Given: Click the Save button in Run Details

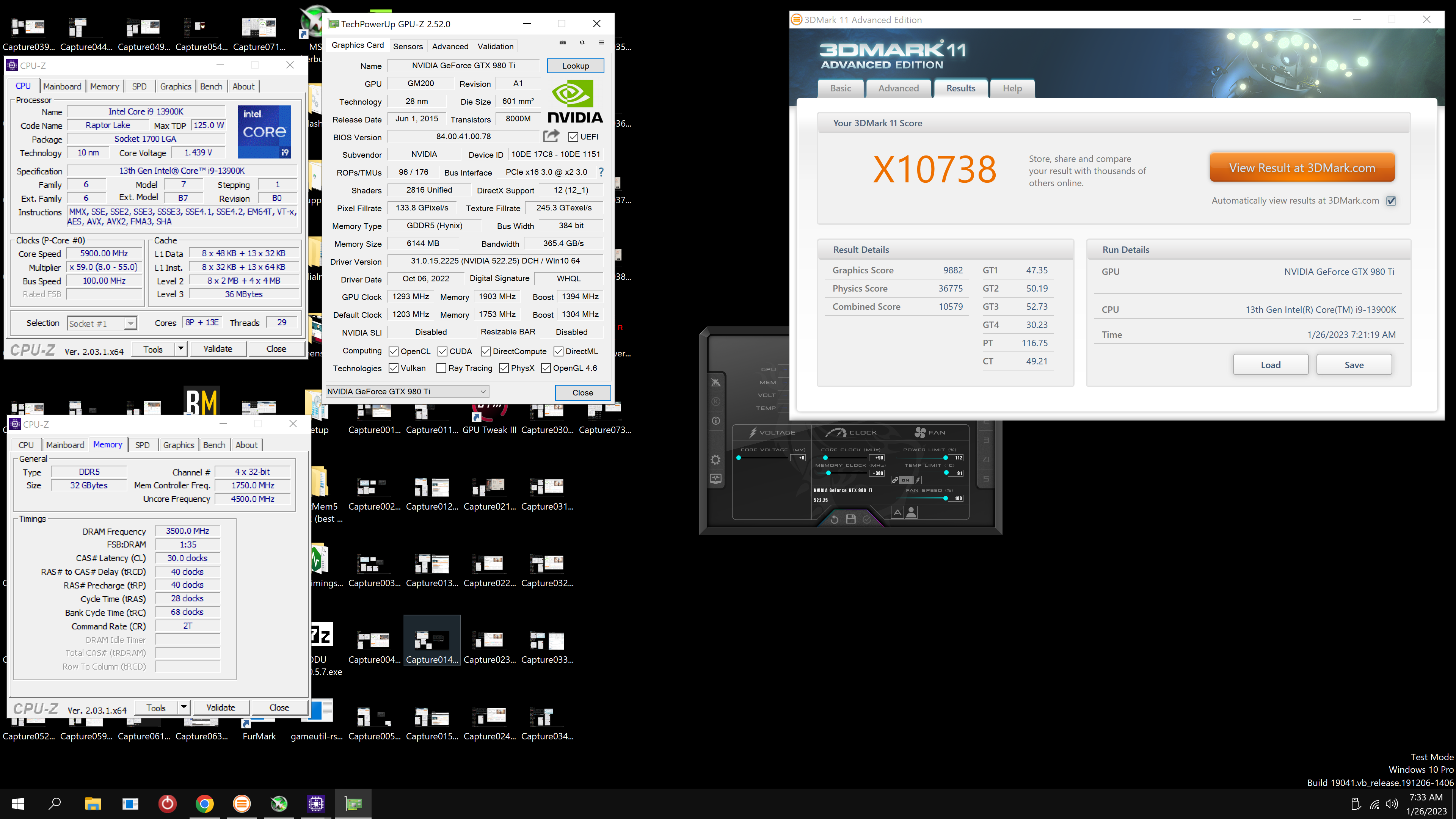Looking at the screenshot, I should (x=1354, y=365).
